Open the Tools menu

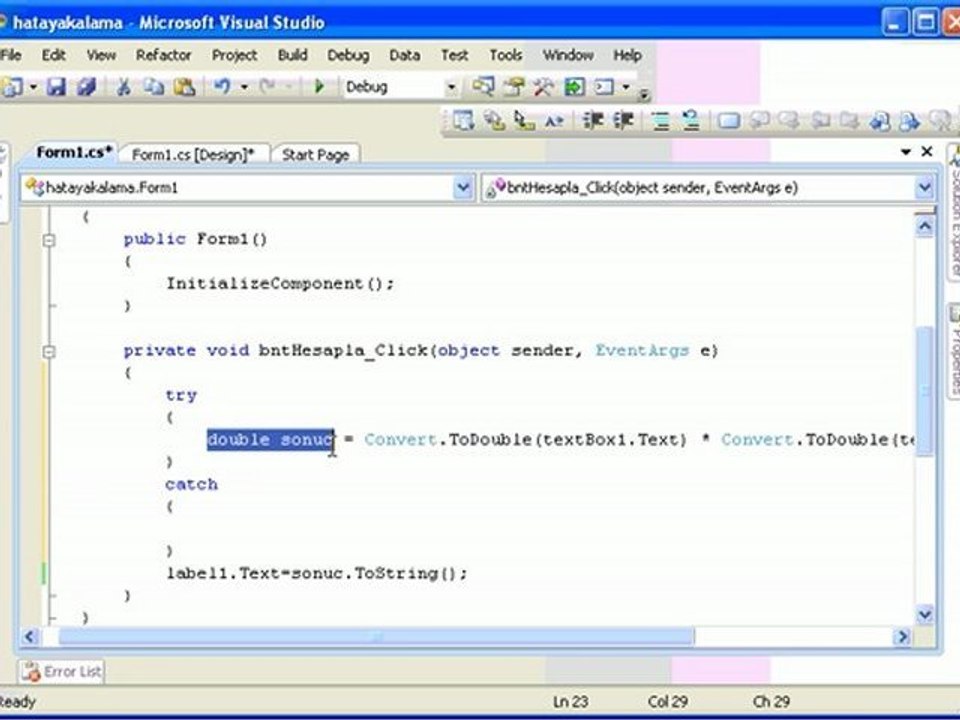point(506,55)
